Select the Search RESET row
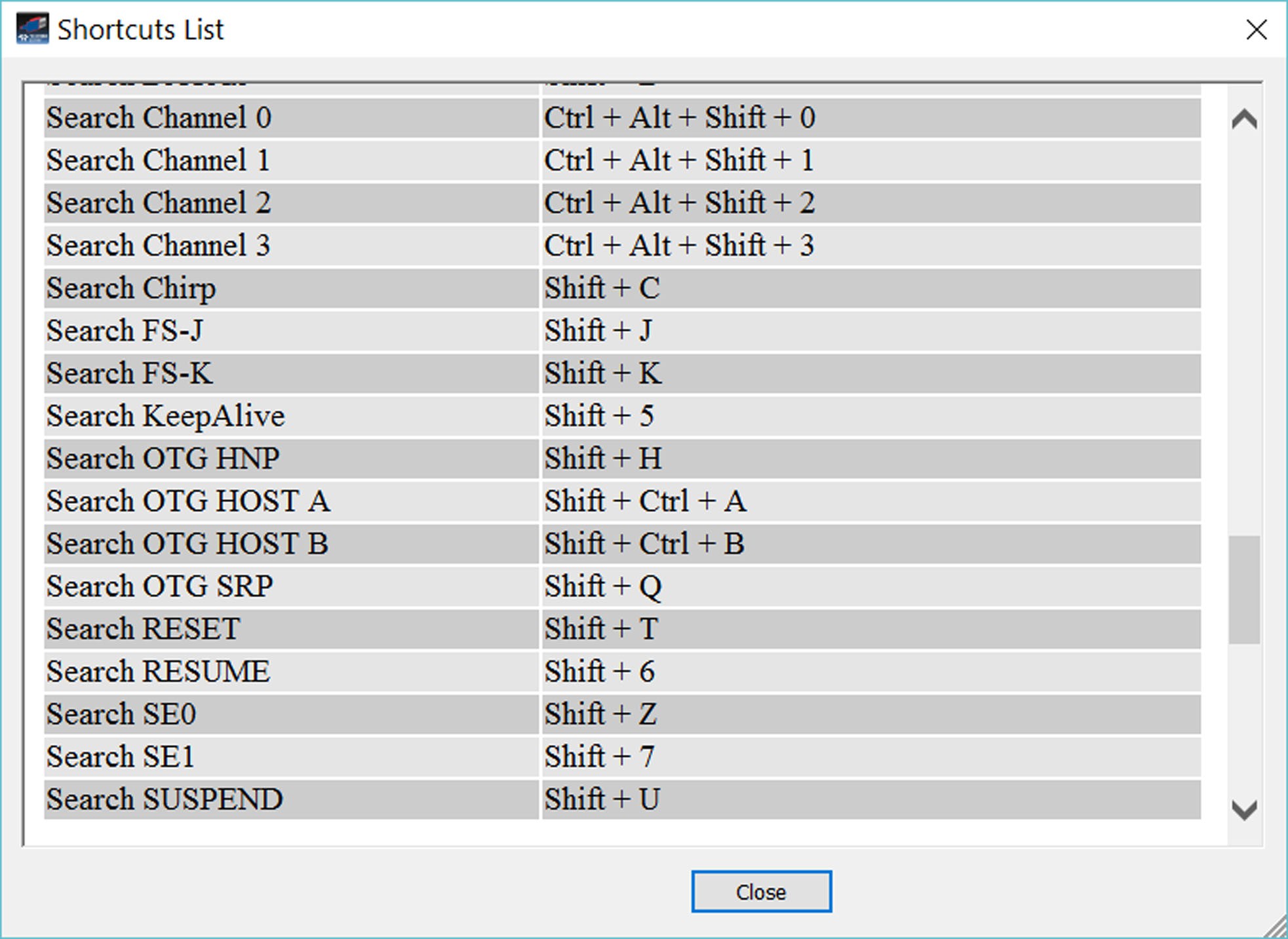Viewport: 1288px width, 939px height. (x=622, y=629)
